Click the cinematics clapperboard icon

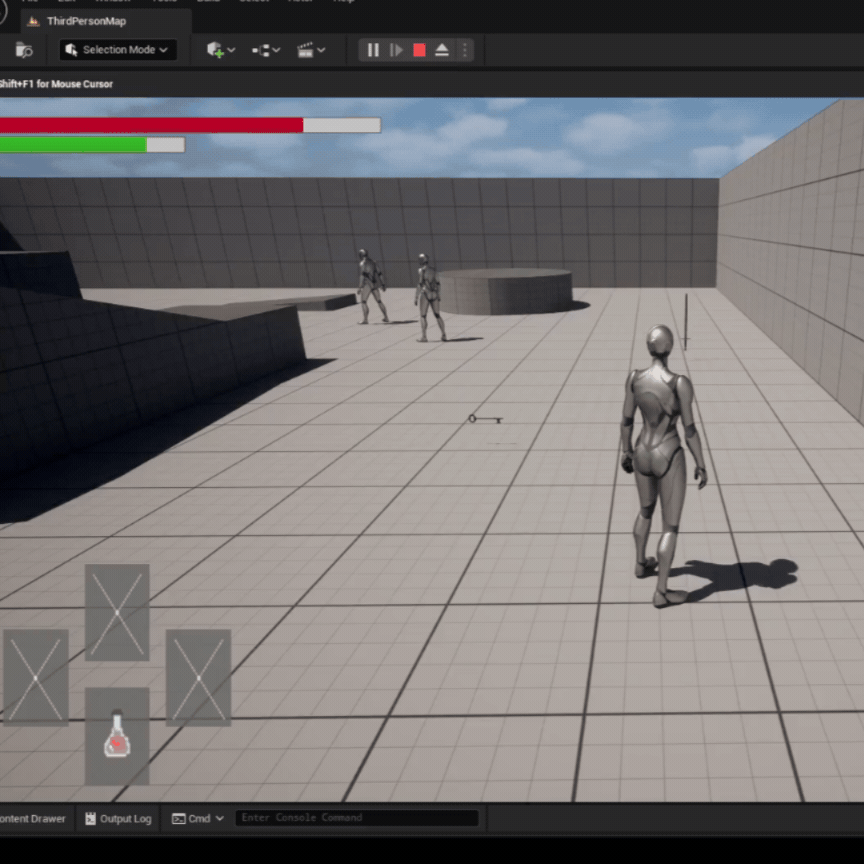tap(305, 50)
